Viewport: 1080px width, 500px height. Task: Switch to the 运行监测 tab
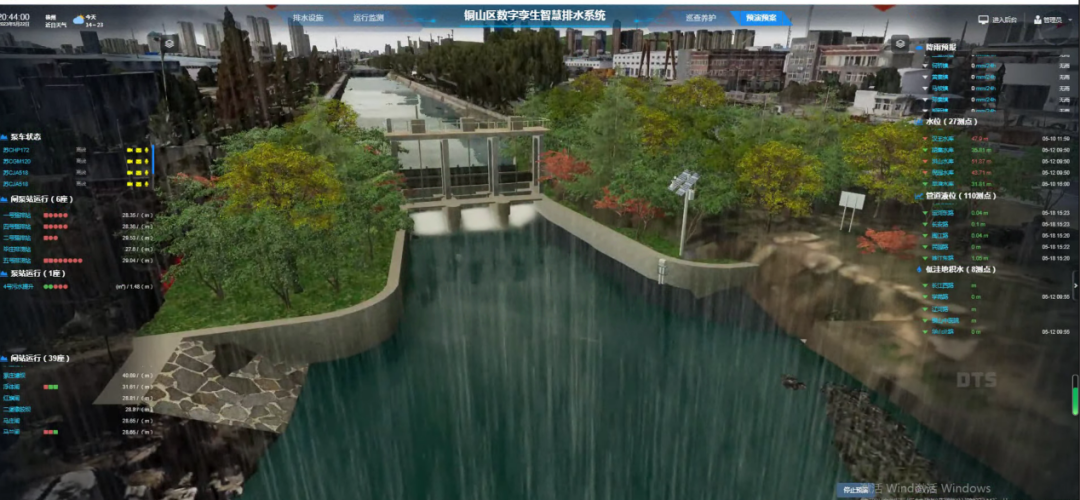[x=366, y=18]
